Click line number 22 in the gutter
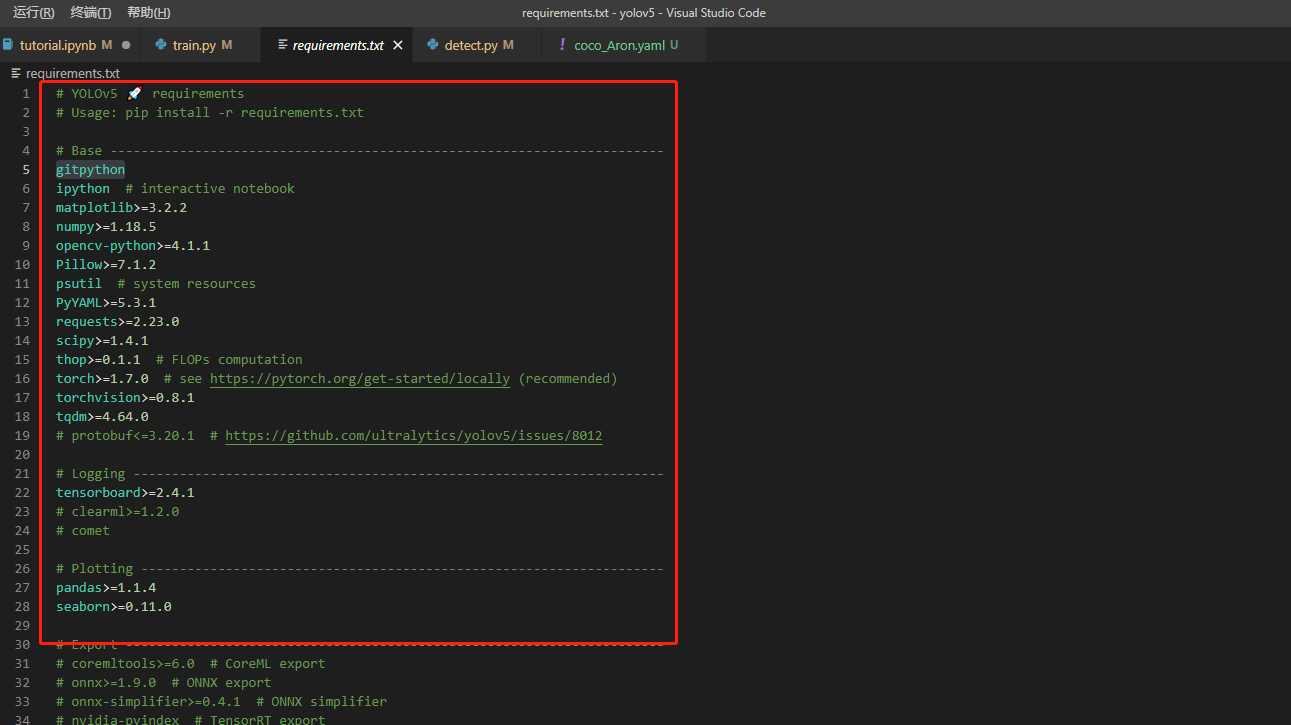Image resolution: width=1291 pixels, height=725 pixels. click(23, 493)
